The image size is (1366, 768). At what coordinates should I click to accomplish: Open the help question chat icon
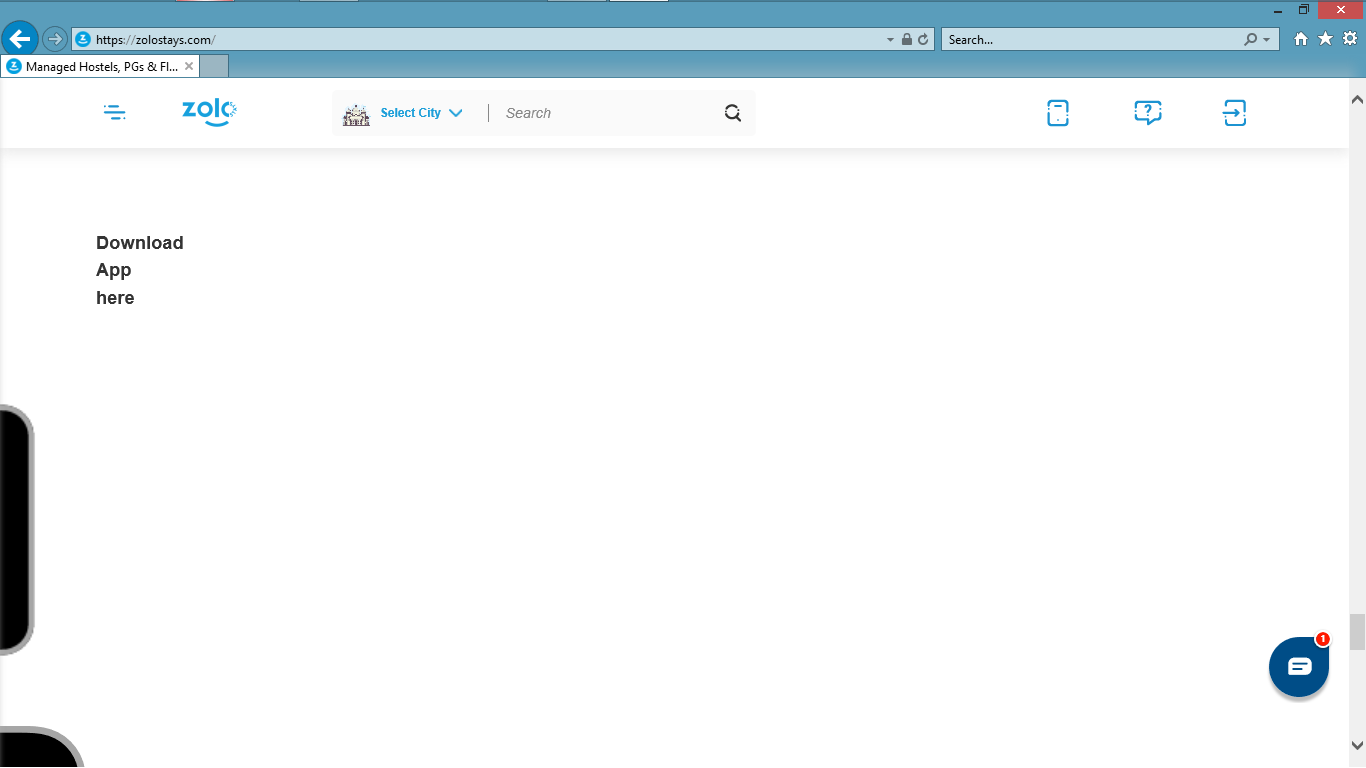click(x=1148, y=113)
